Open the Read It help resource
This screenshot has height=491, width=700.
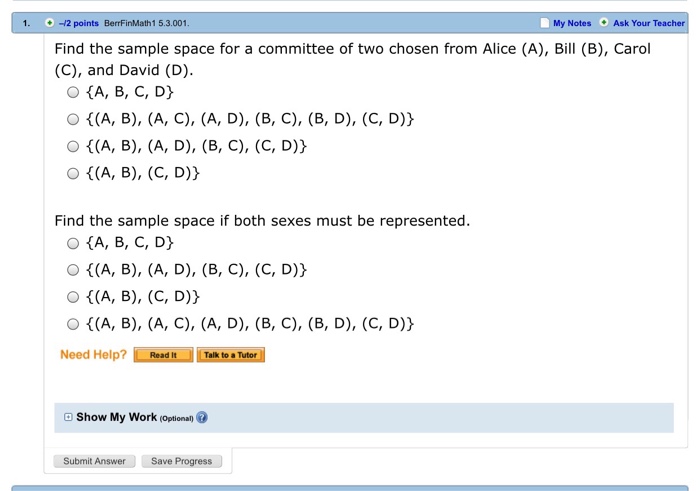coord(163,355)
